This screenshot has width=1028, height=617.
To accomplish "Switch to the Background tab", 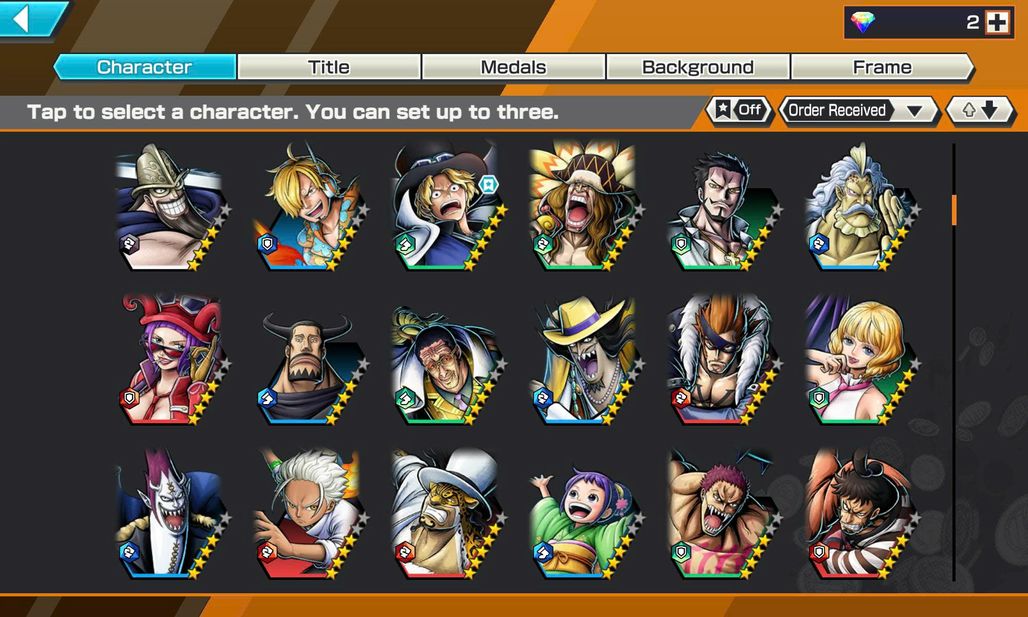I will [x=698, y=67].
